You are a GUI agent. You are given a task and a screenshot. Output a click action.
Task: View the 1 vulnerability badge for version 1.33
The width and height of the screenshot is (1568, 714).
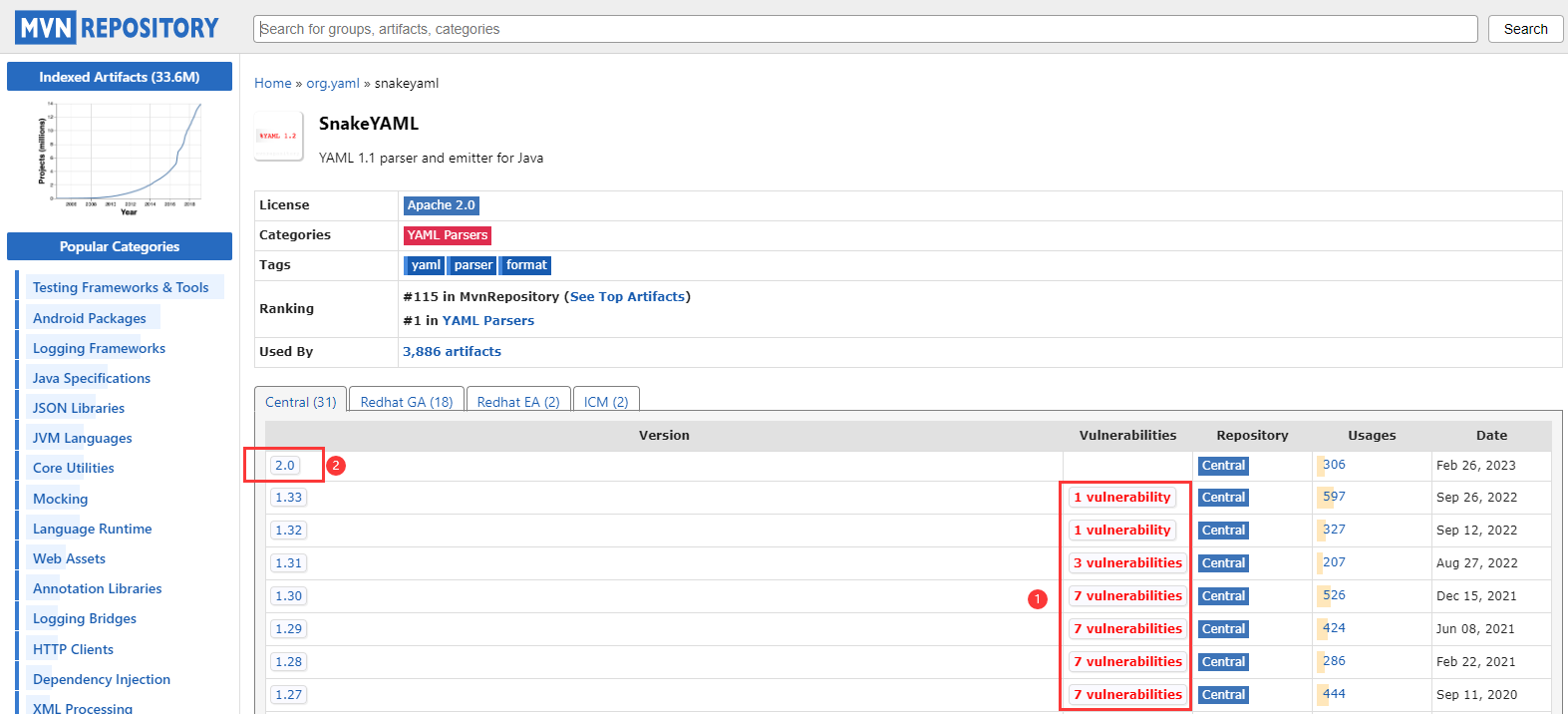click(x=1122, y=498)
